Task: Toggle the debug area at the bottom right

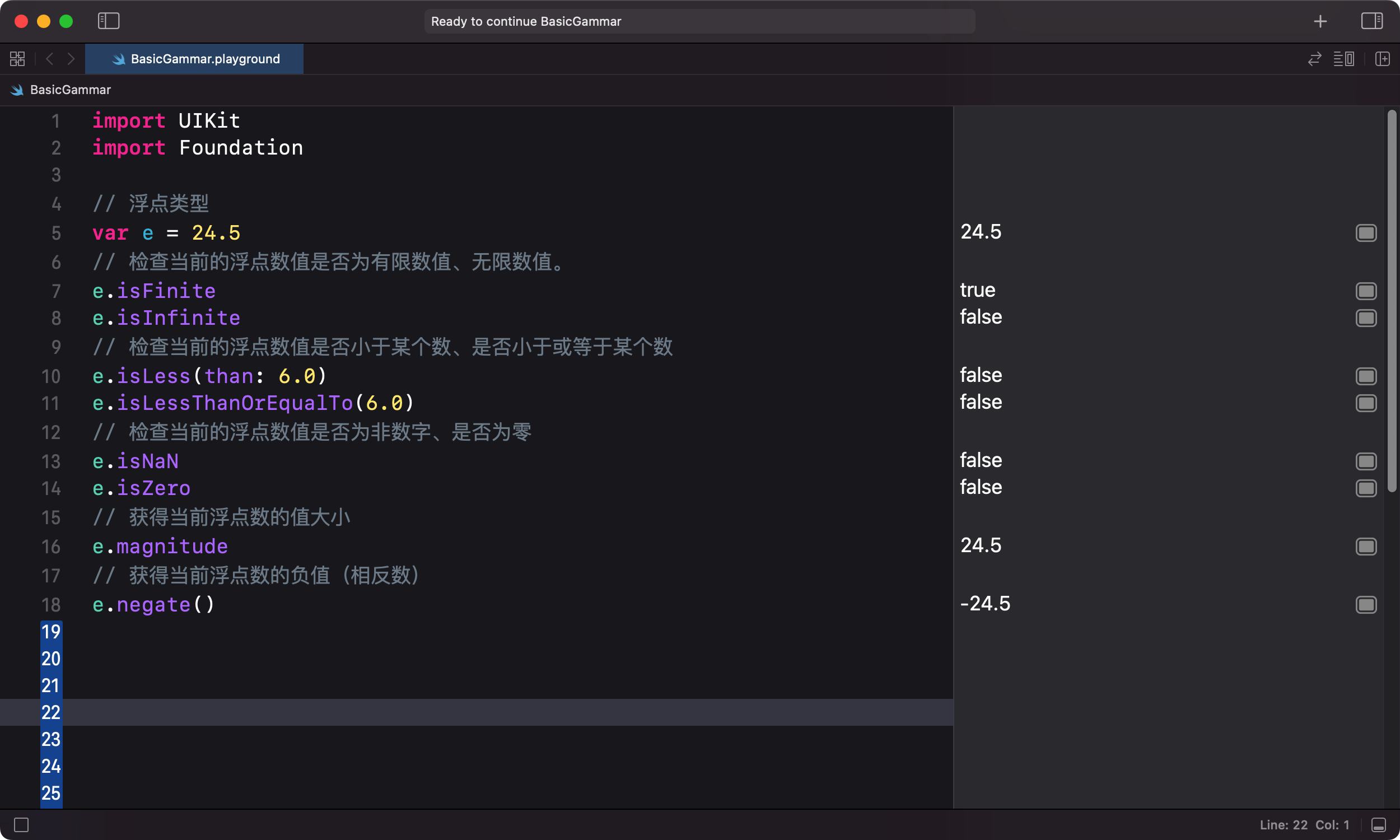Action: click(x=1379, y=825)
